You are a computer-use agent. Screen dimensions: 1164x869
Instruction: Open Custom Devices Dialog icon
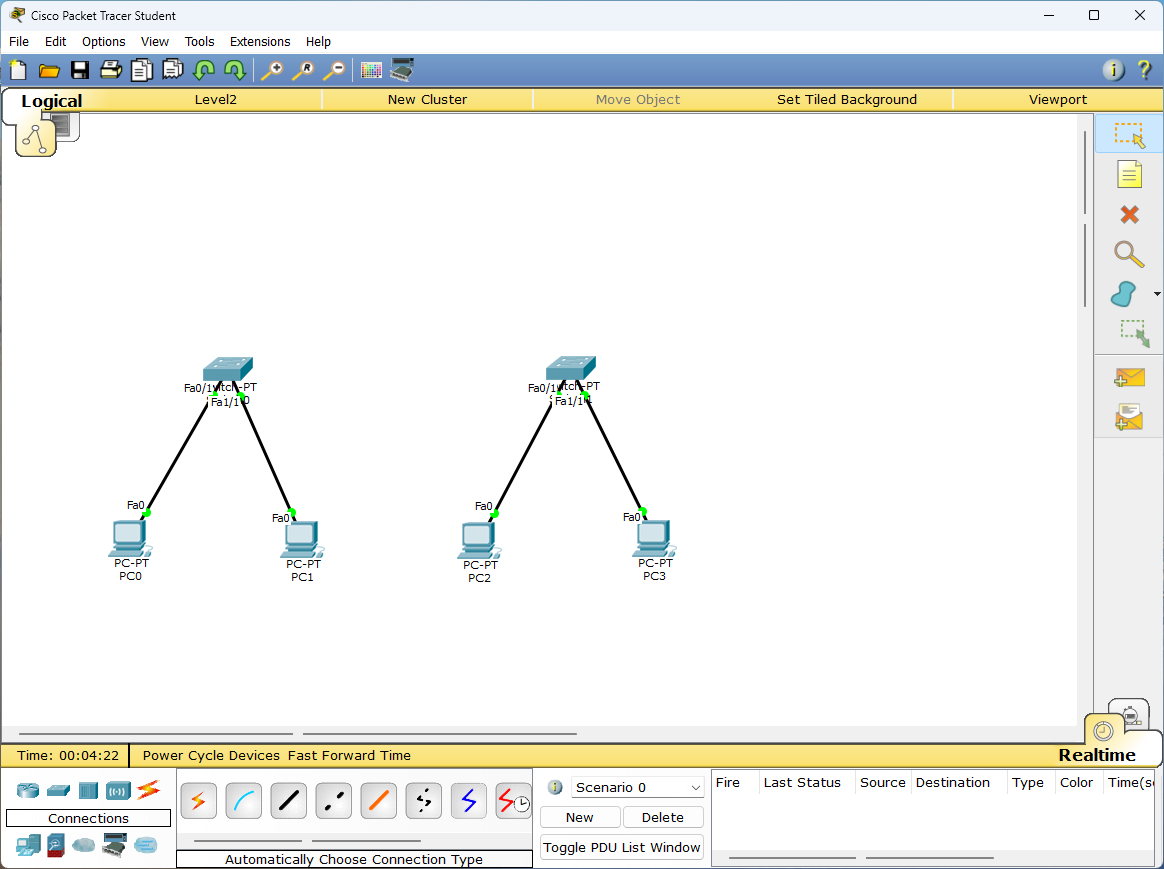point(402,70)
